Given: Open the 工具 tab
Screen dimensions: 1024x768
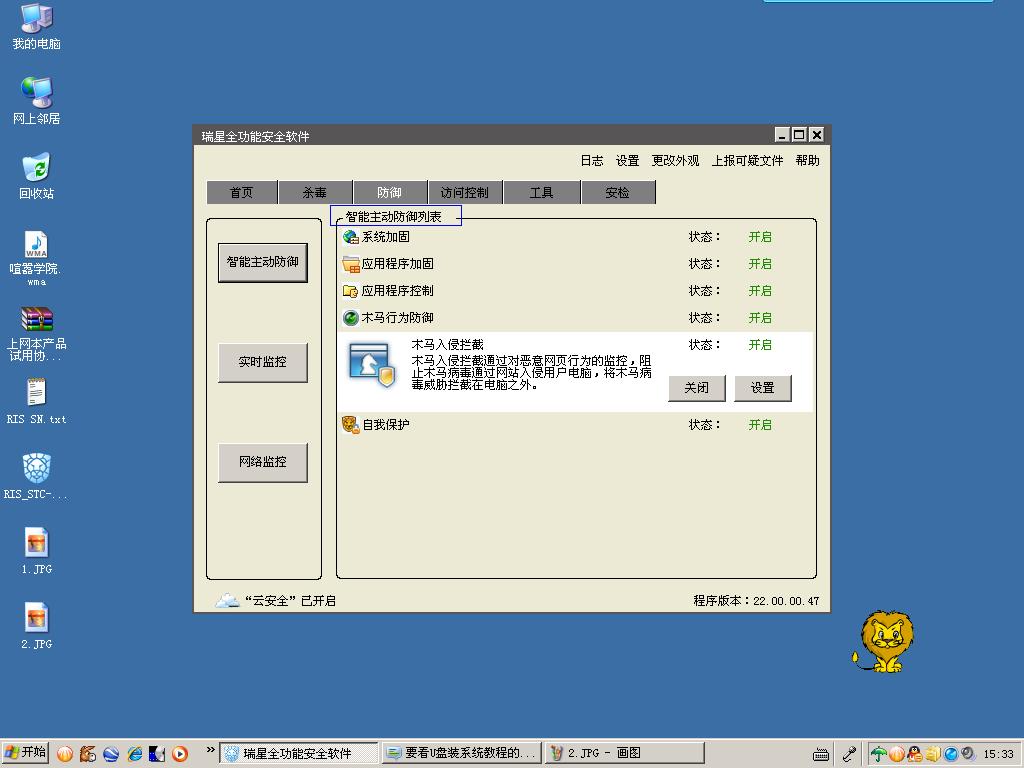Looking at the screenshot, I should pyautogui.click(x=541, y=193).
